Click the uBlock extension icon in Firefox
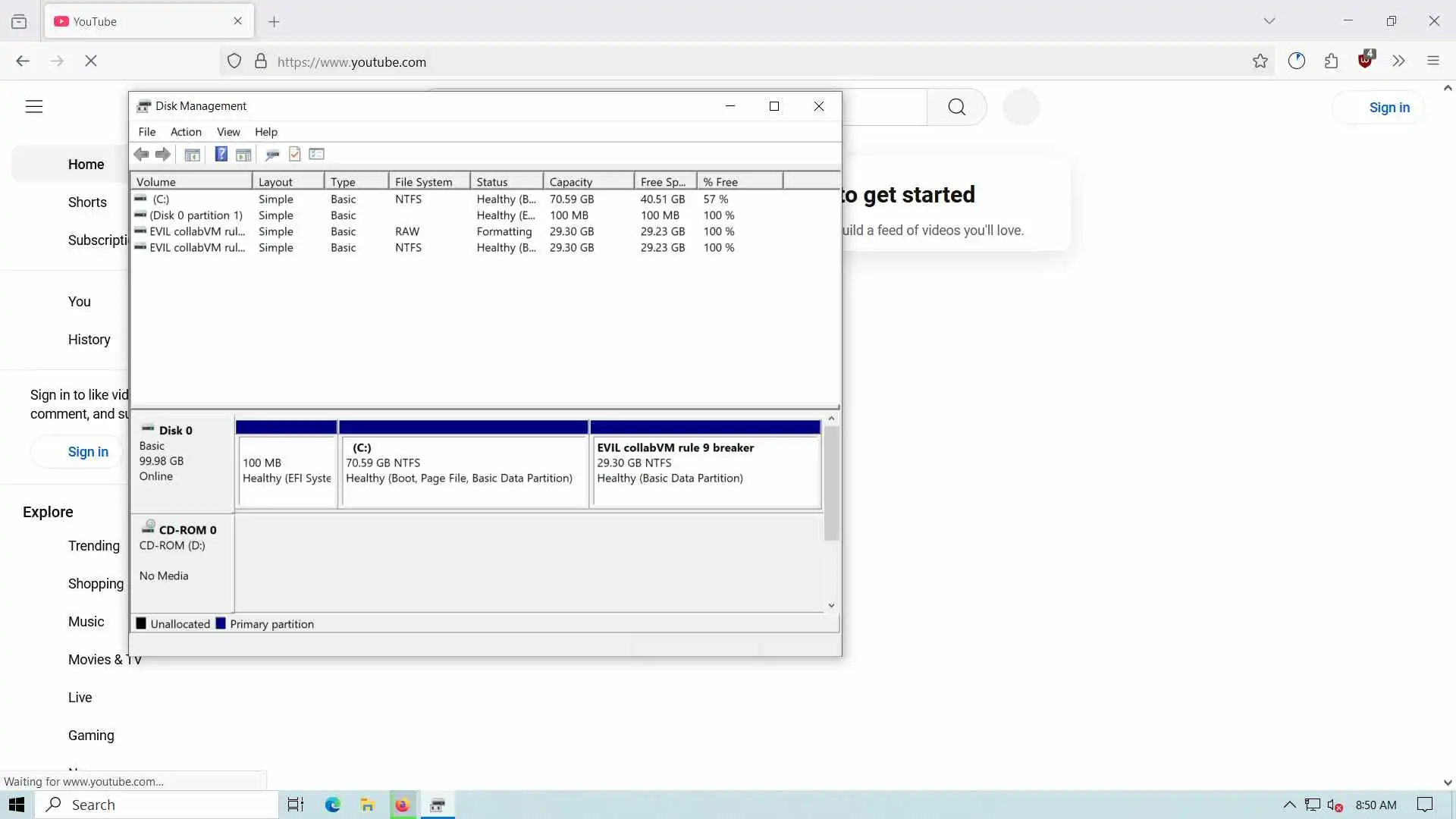Viewport: 1456px width, 819px height. click(x=1366, y=61)
